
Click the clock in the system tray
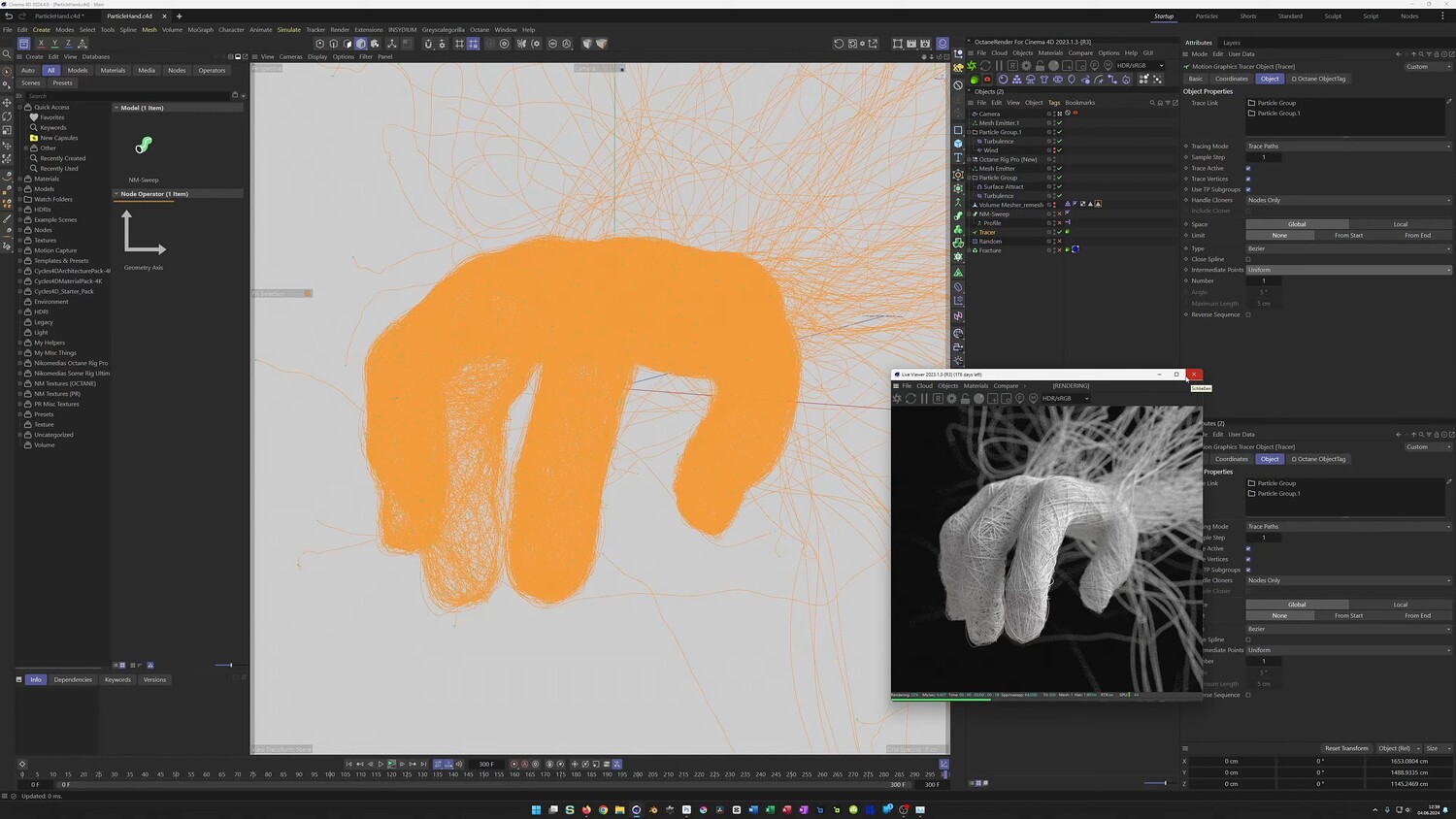[x=1428, y=809]
